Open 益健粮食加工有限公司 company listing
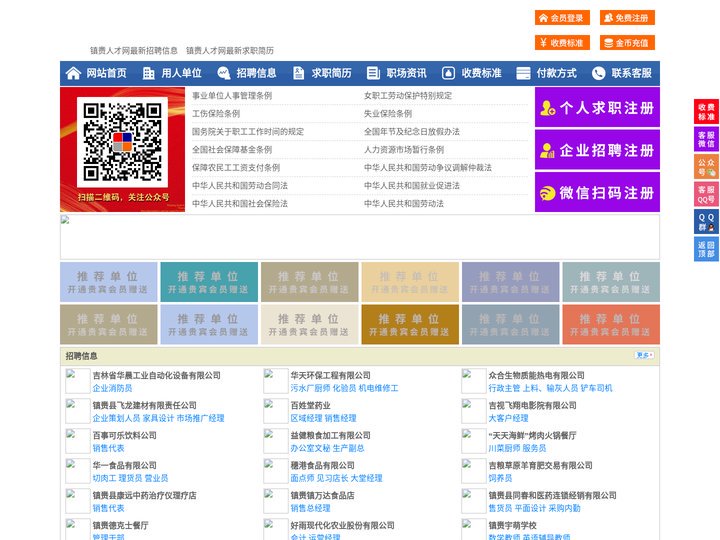The height and width of the screenshot is (540, 720). click(330, 435)
